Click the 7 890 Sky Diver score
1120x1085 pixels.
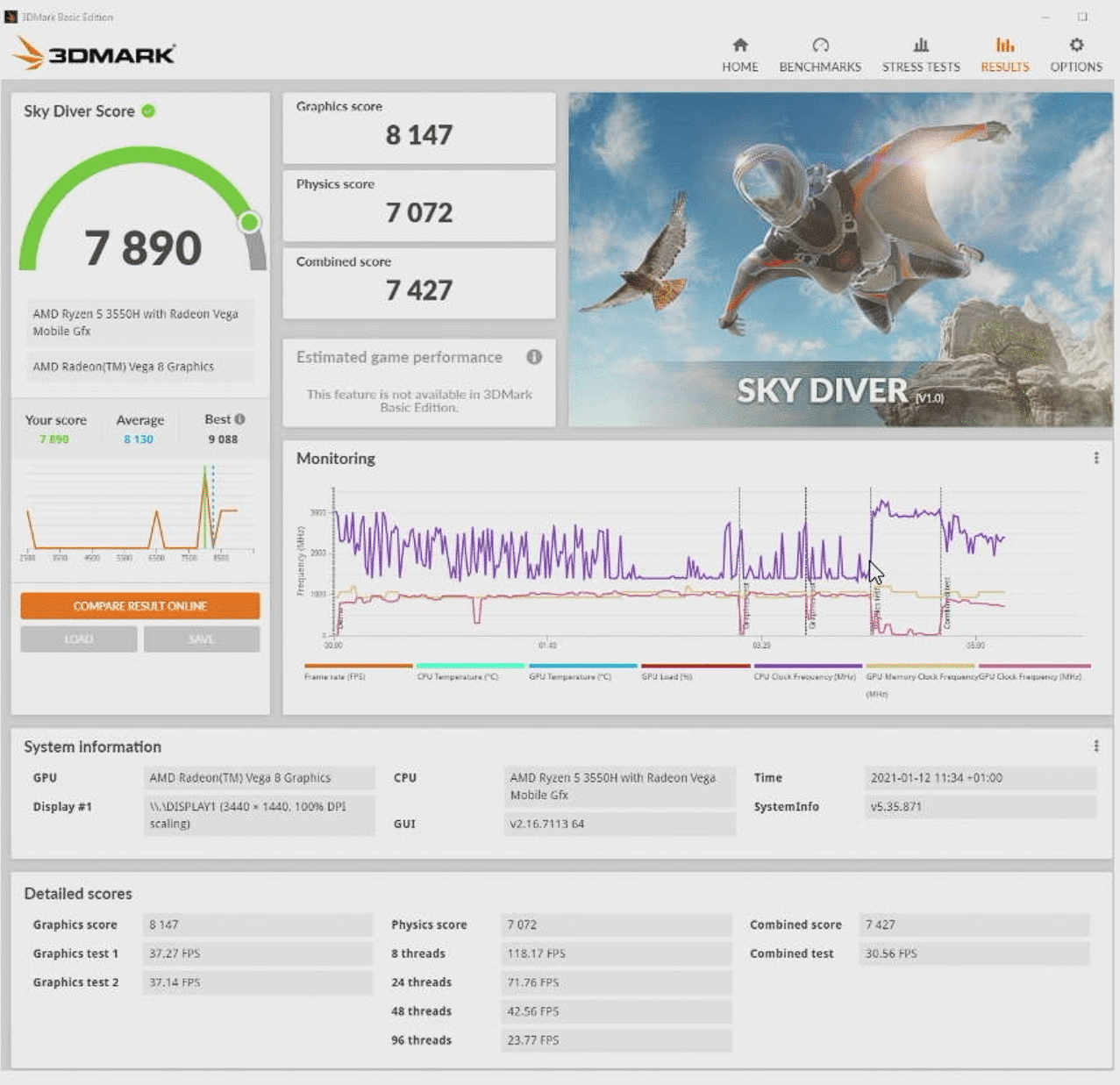(x=143, y=247)
